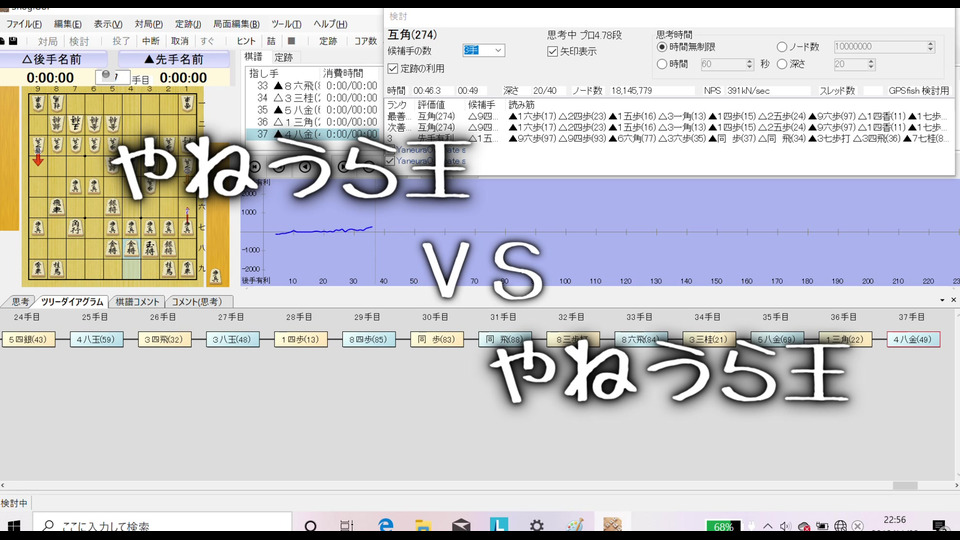This screenshot has height=540, width=960.
Task: Click the 評価値 column header
Action: pos(431,105)
